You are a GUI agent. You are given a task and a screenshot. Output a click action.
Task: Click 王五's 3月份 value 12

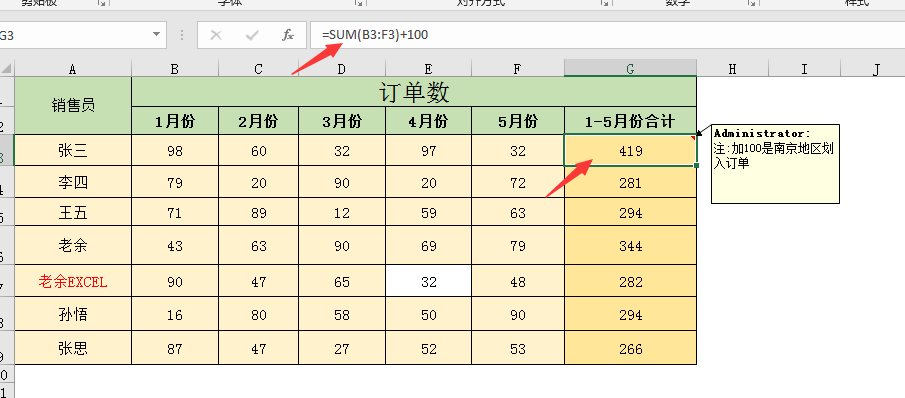coord(342,212)
